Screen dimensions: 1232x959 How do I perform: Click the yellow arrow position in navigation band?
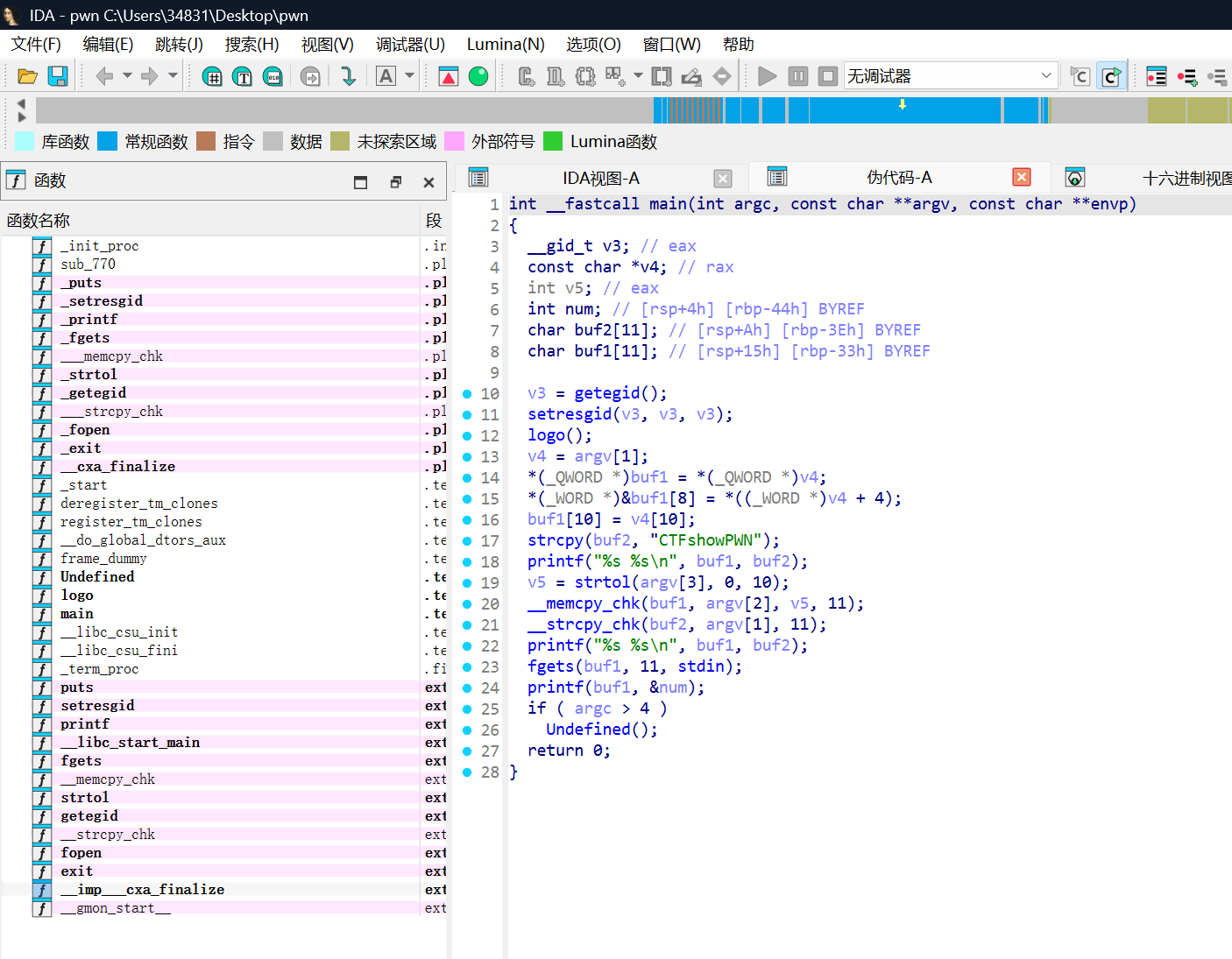pos(903,104)
